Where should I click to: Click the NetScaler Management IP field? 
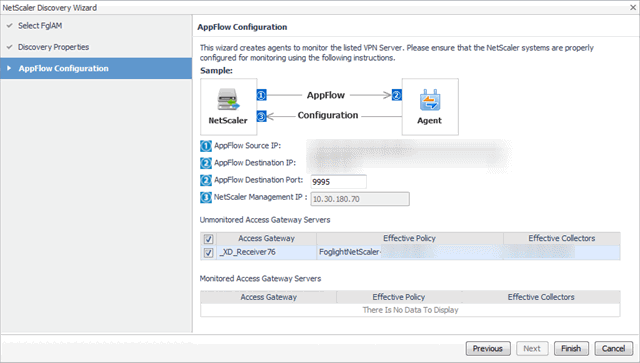coord(360,199)
